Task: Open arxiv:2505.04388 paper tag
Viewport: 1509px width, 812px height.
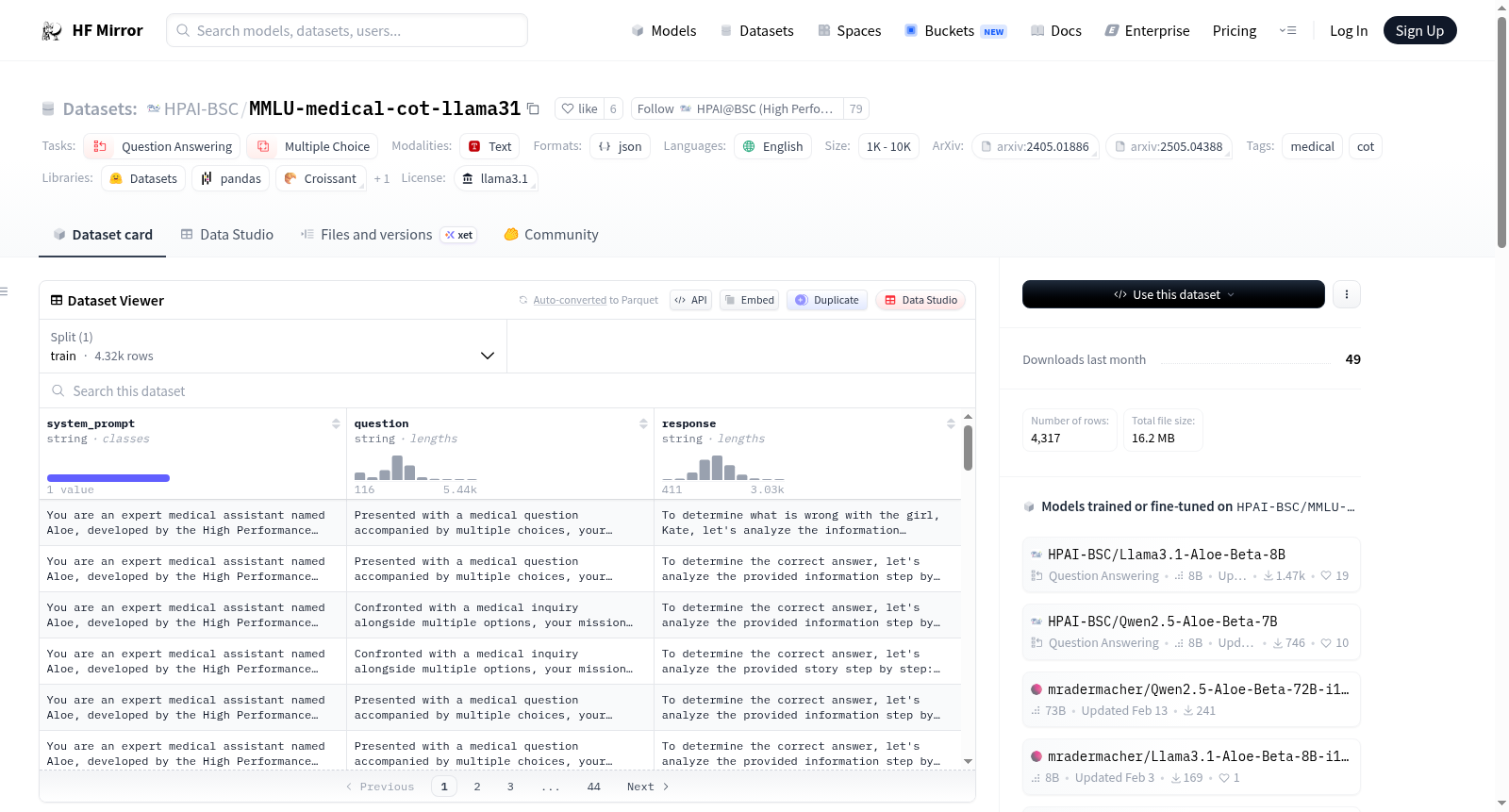Action: pyautogui.click(x=1169, y=146)
